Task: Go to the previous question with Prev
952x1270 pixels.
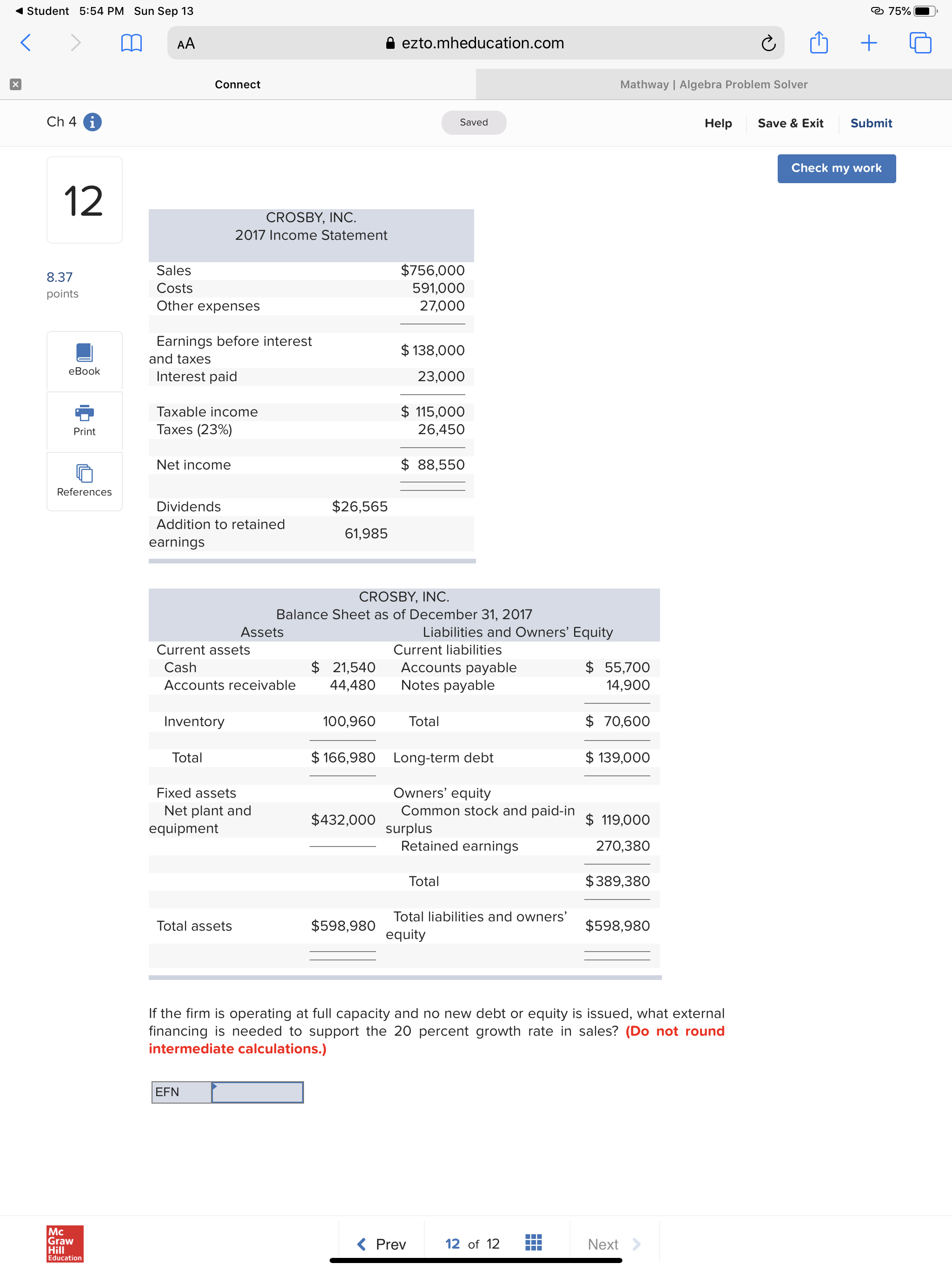Action: pyautogui.click(x=381, y=1243)
